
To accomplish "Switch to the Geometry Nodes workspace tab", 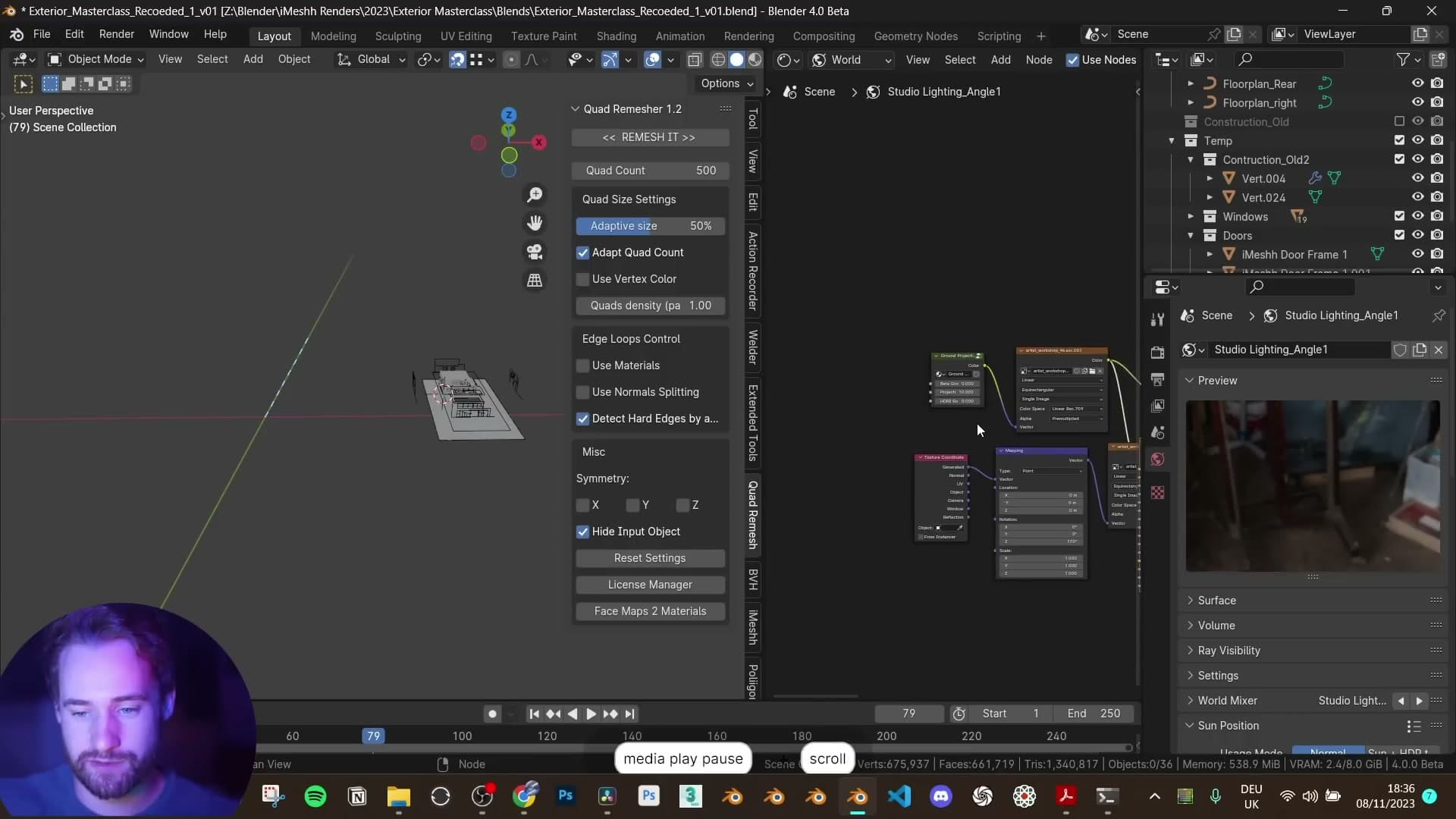I will coord(915,36).
